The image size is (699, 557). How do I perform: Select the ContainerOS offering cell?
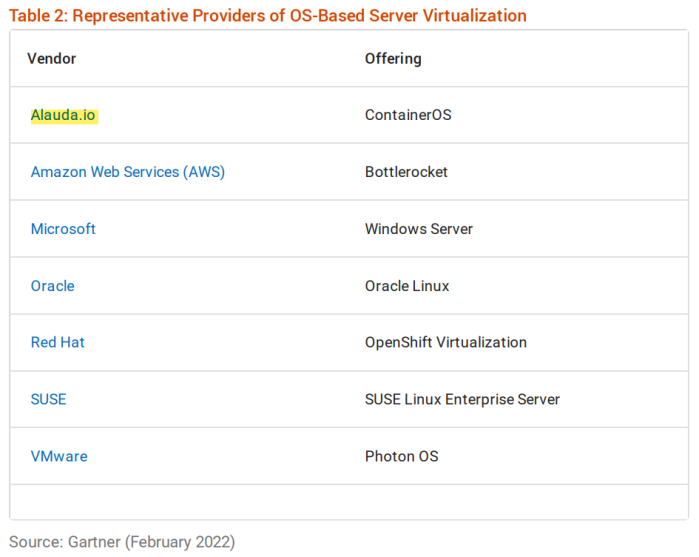tap(408, 115)
